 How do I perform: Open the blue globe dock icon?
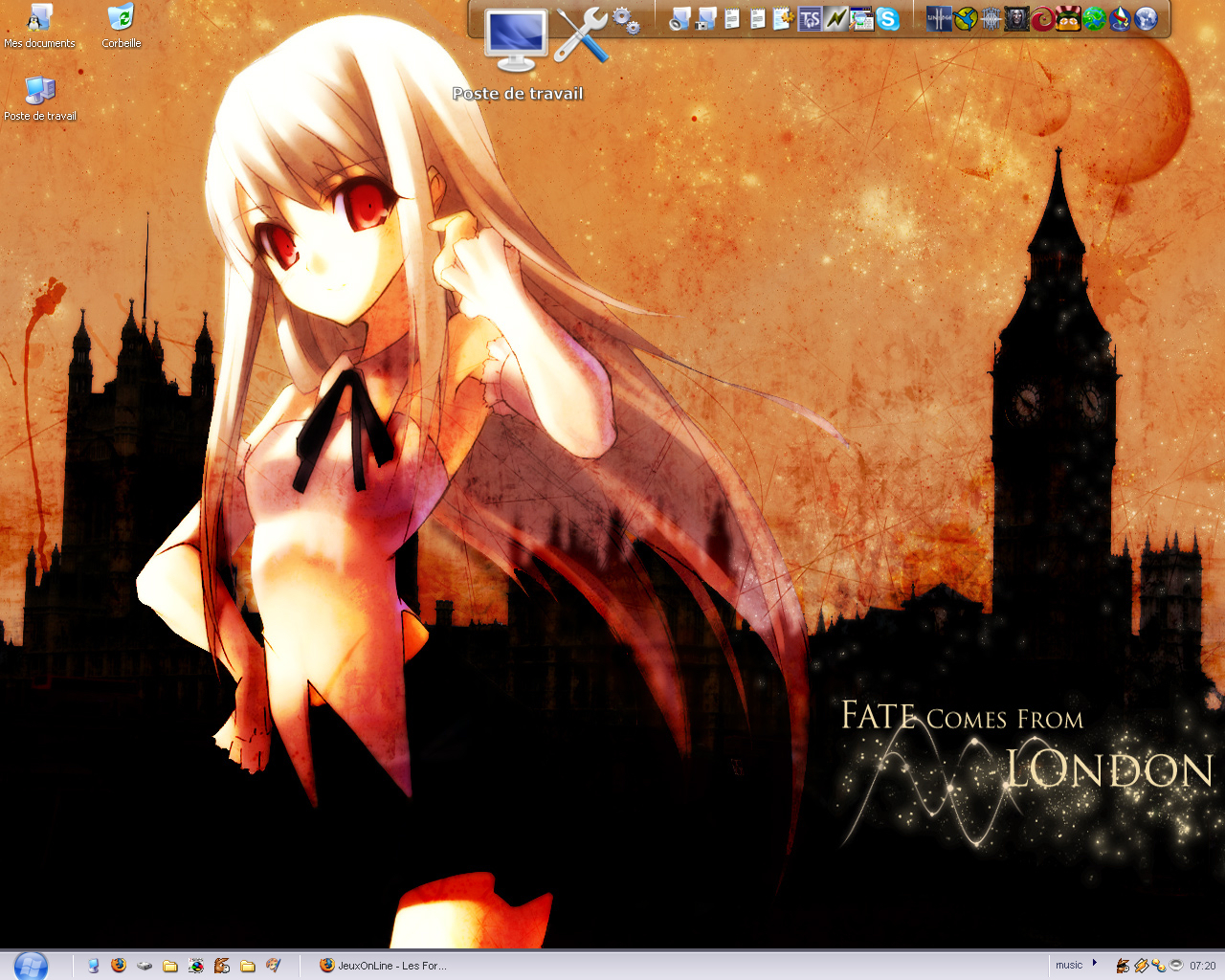[x=1146, y=19]
